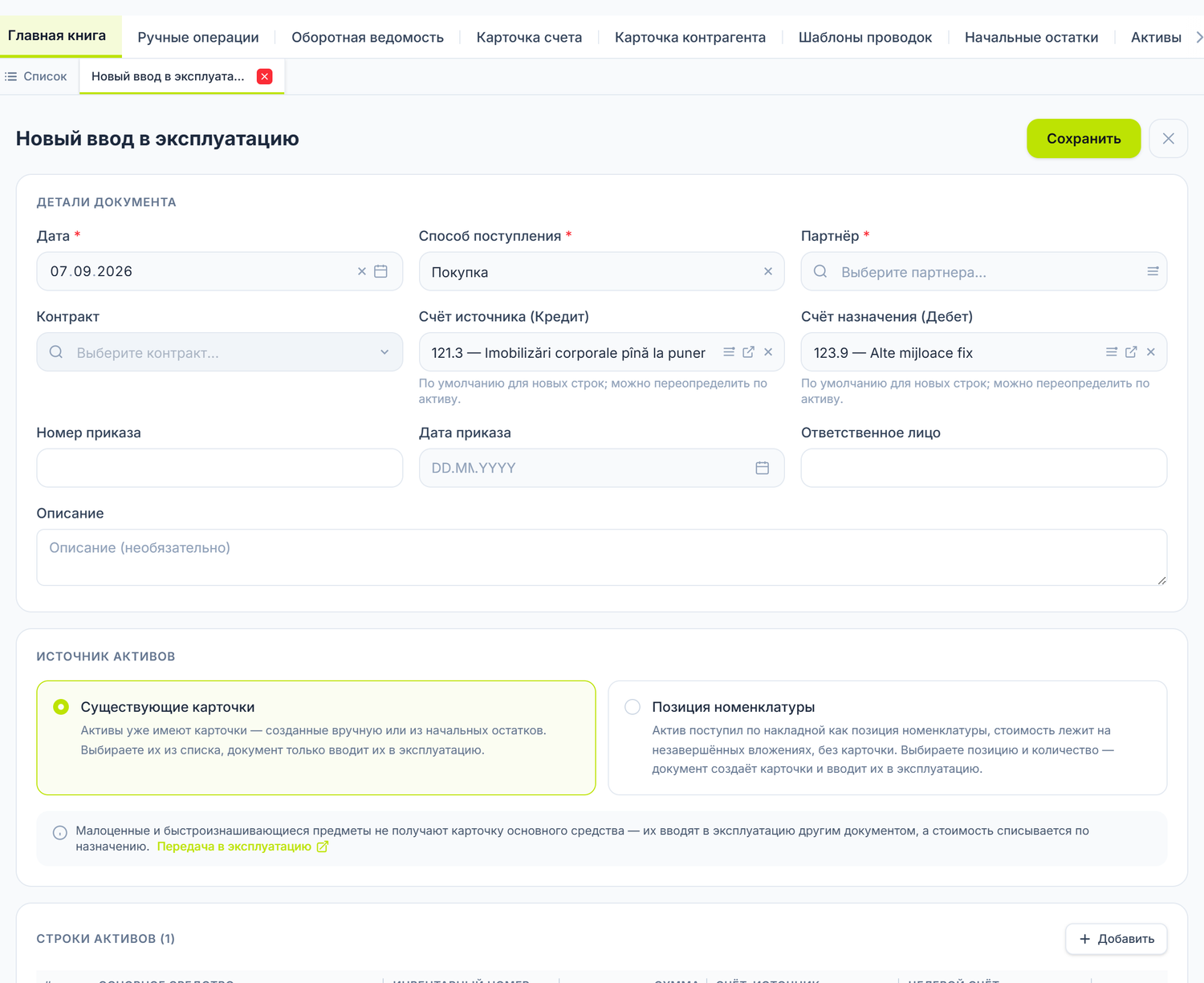Click the Описание text area
Viewport: 1204px width, 983px height.
tap(601, 557)
